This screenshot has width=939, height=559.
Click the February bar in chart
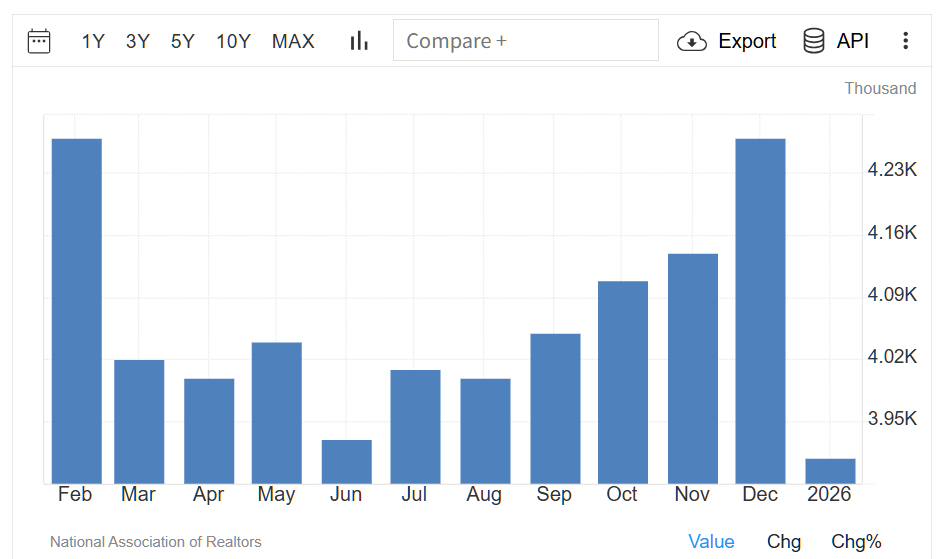(77, 310)
